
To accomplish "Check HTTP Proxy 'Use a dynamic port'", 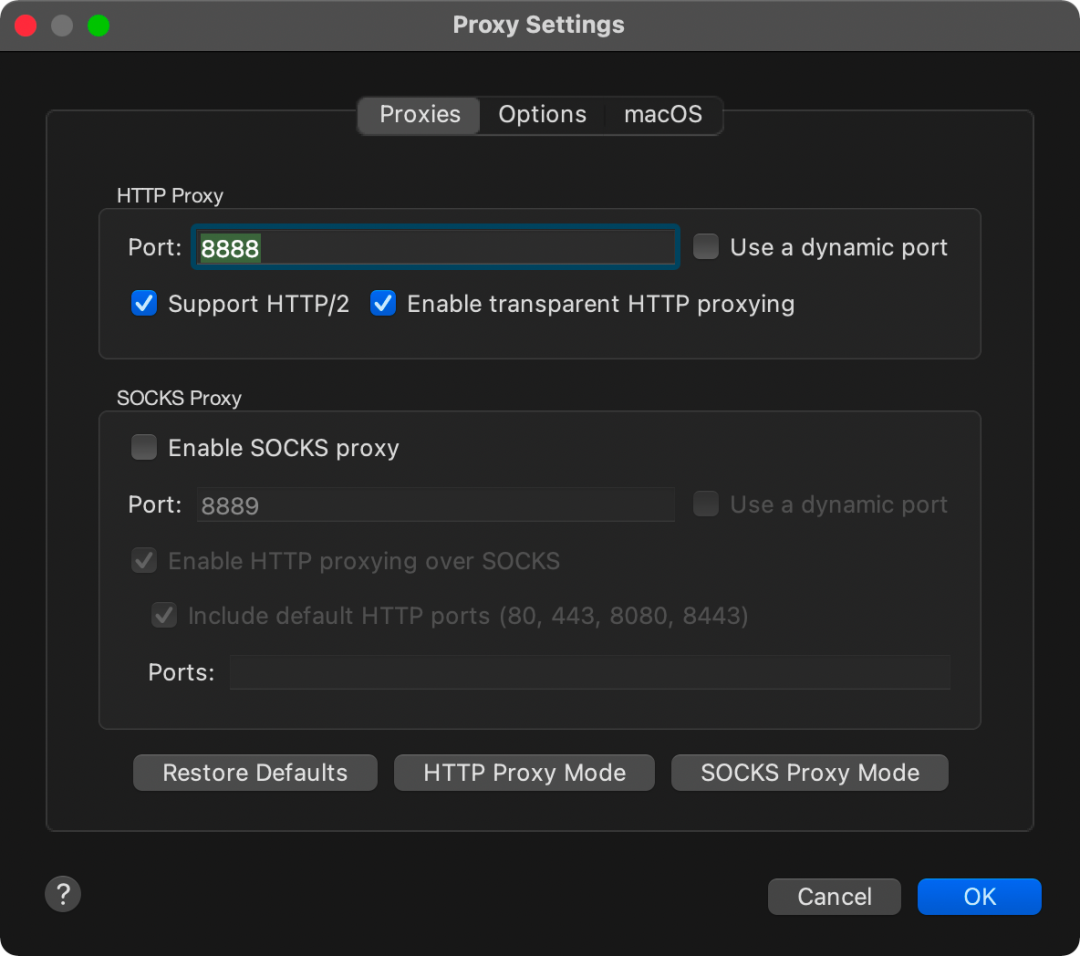I will tap(706, 247).
